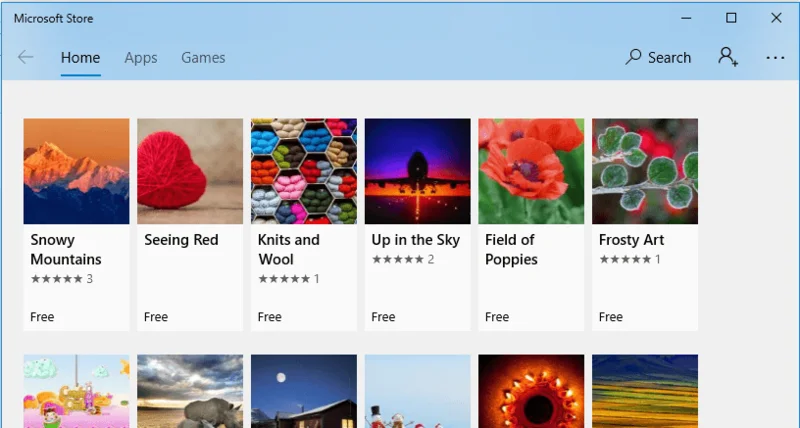
Task: Close the Microsoft Store window
Action: (x=776, y=18)
